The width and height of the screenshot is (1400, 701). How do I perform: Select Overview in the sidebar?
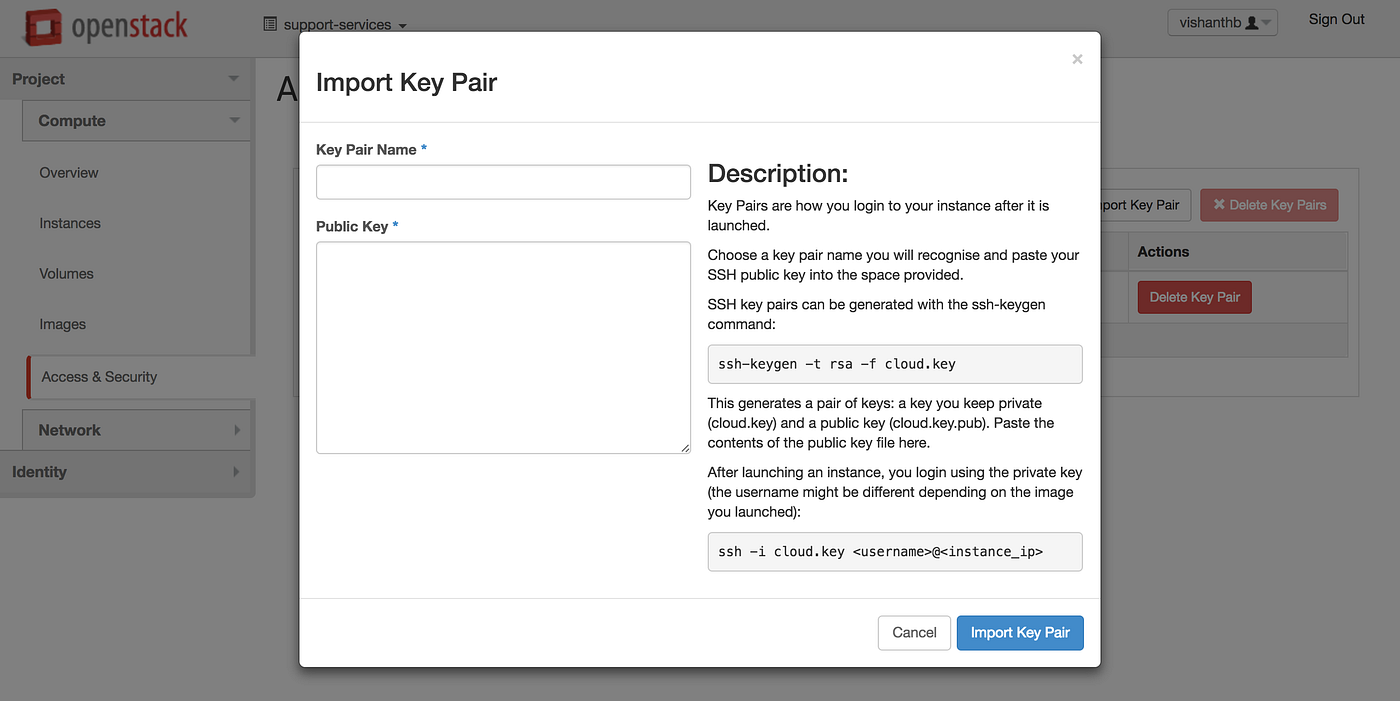(68, 172)
